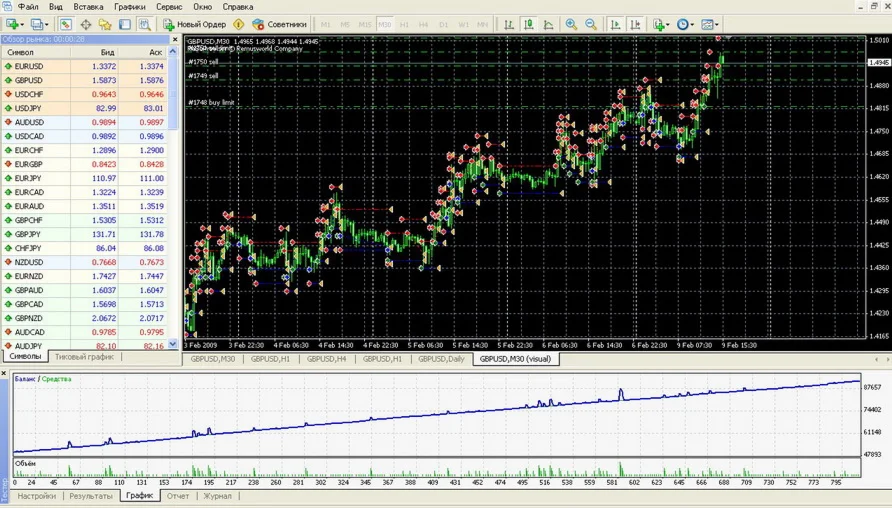Click the Новый Ордер button
This screenshot has height=508, width=892.
tap(195, 24)
